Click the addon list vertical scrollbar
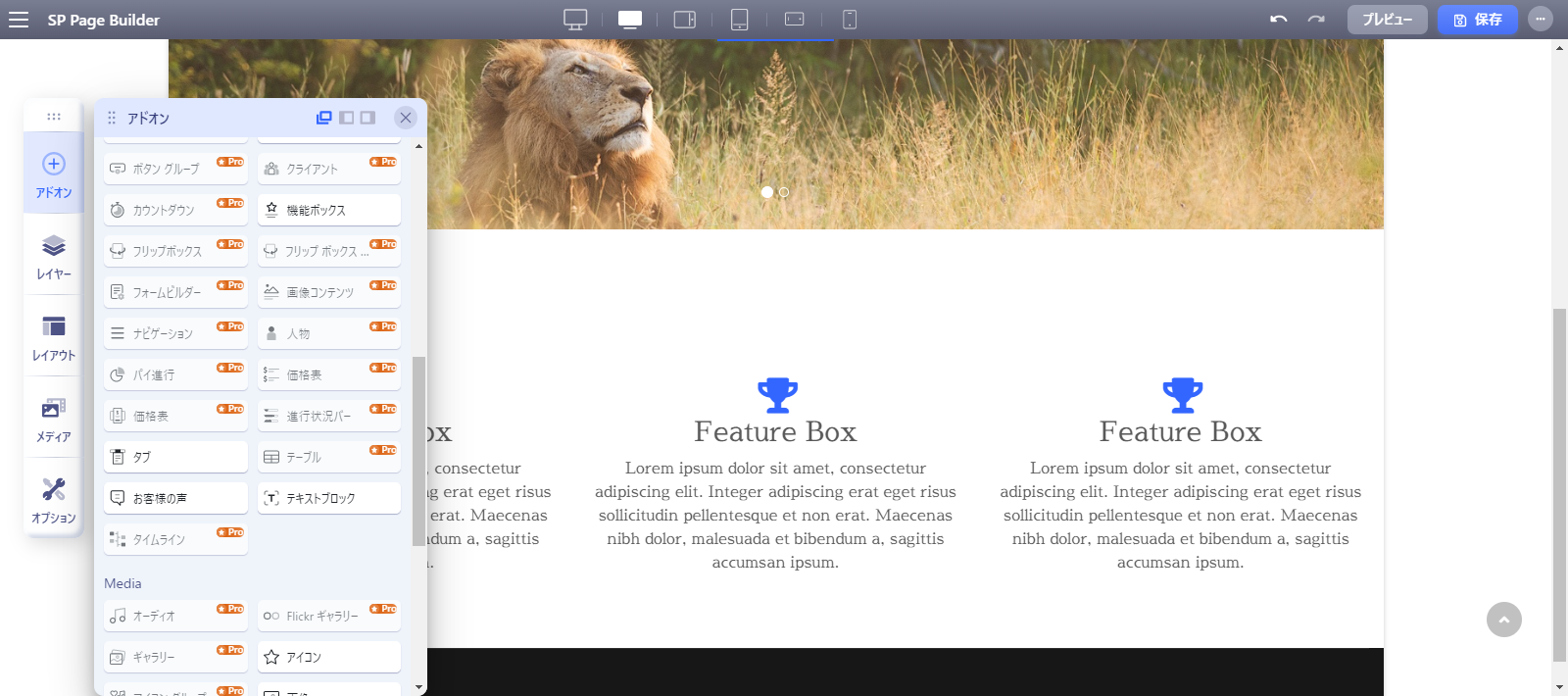 pyautogui.click(x=418, y=451)
